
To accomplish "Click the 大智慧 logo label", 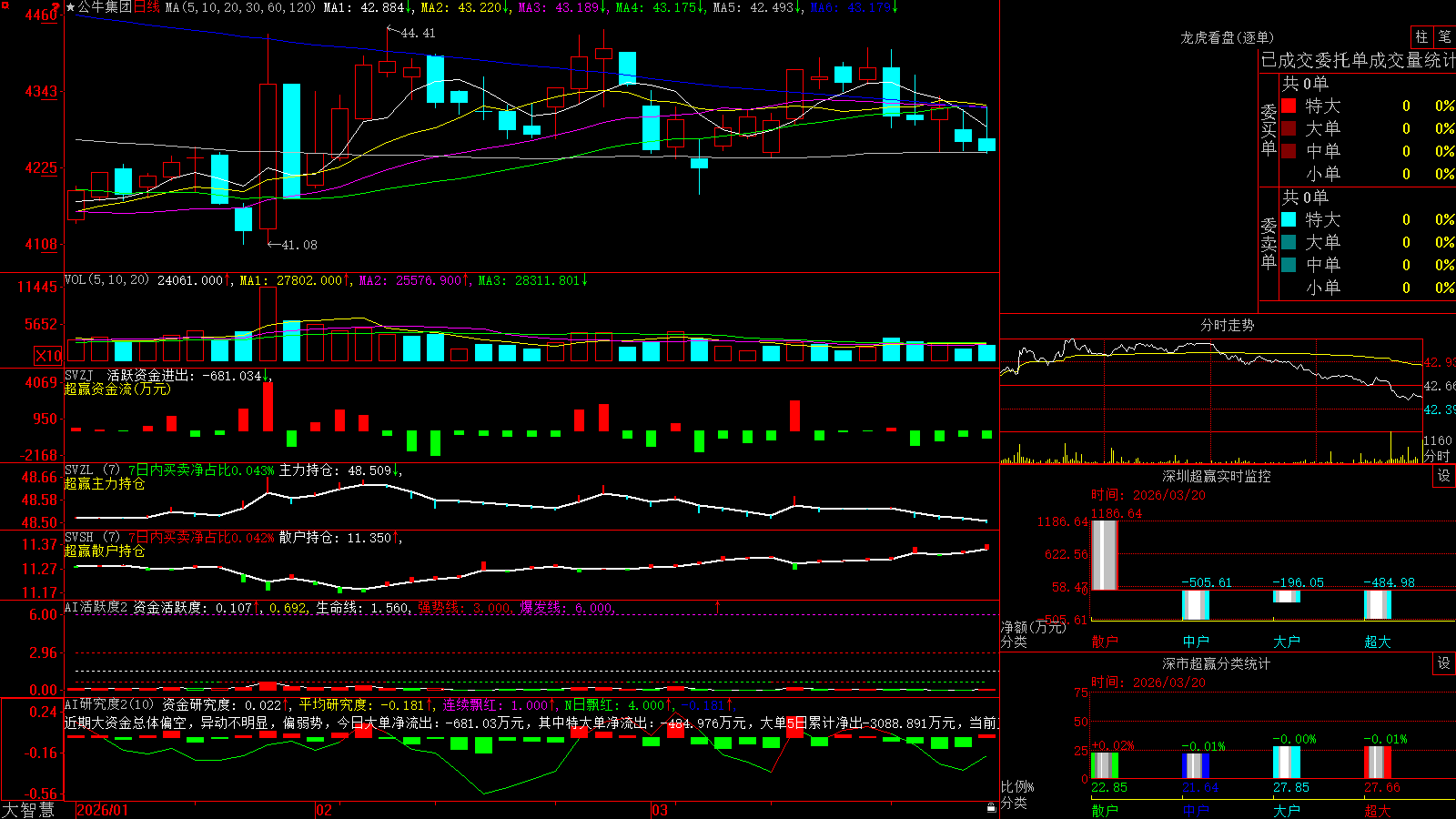I will (28, 810).
